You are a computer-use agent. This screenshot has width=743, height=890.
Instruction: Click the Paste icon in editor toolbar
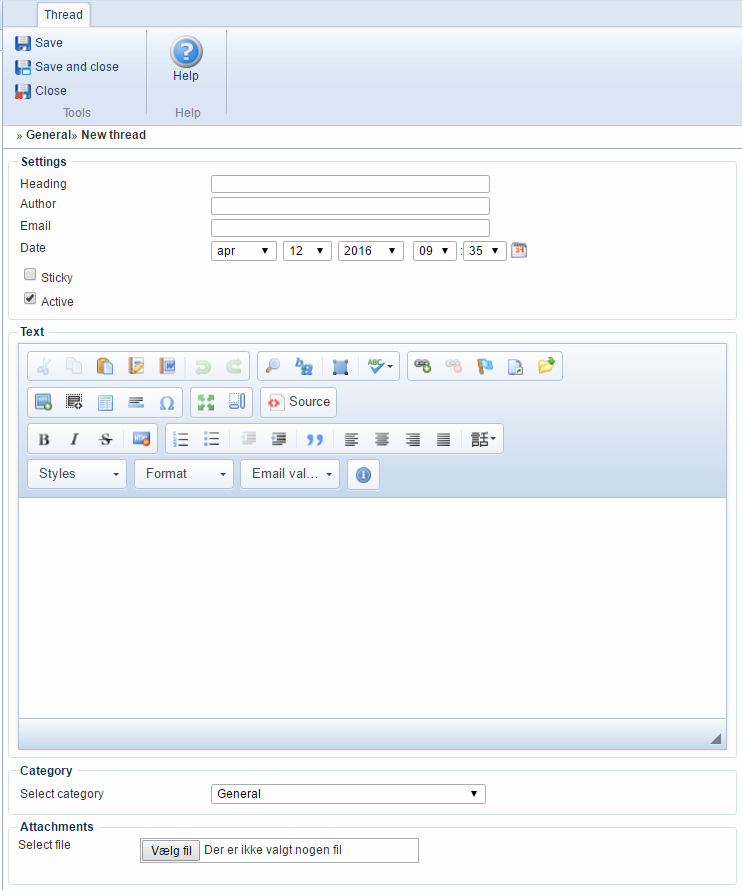click(x=104, y=367)
